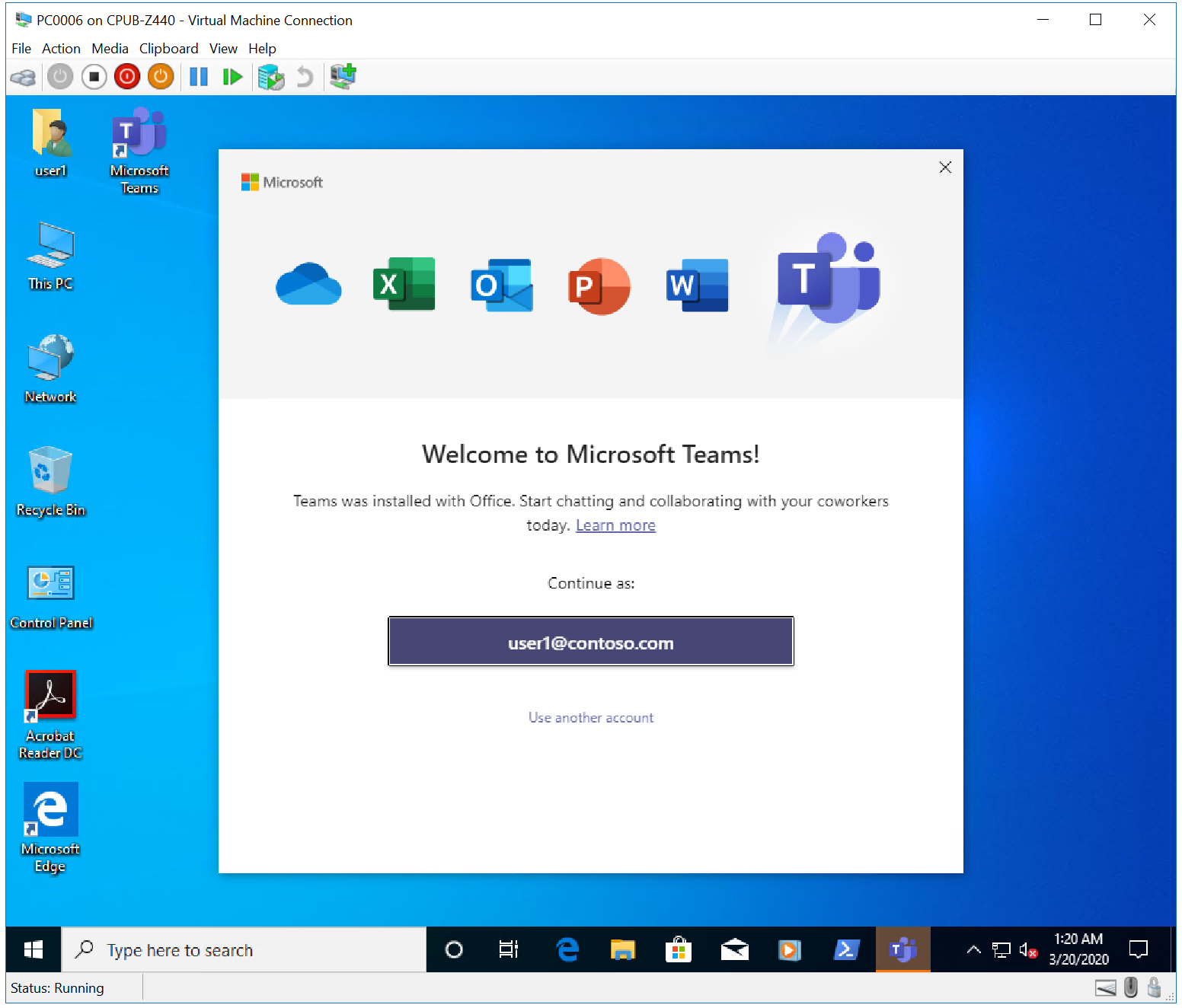
Task: Click the orange Save state icon
Action: click(161, 77)
